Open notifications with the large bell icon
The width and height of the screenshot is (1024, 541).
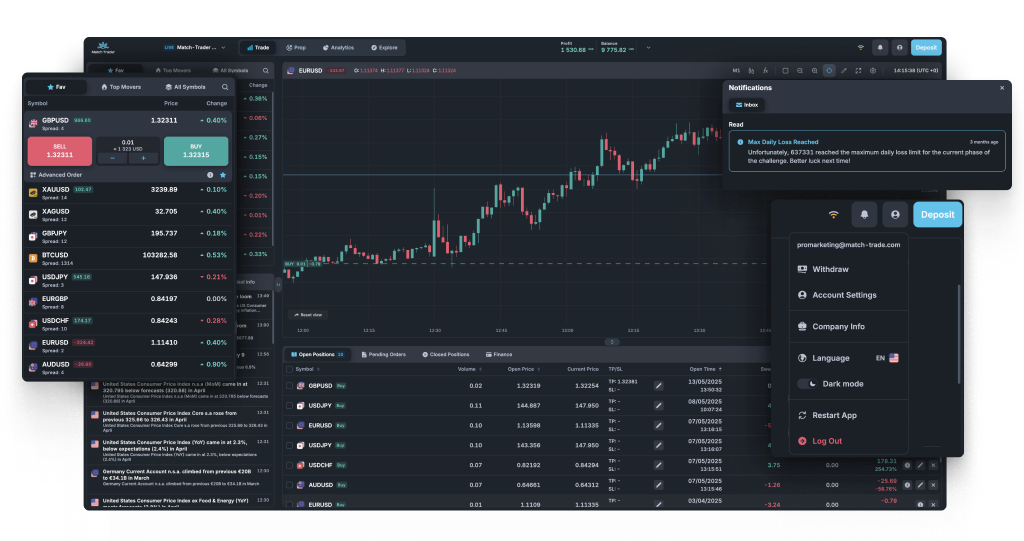(x=864, y=214)
